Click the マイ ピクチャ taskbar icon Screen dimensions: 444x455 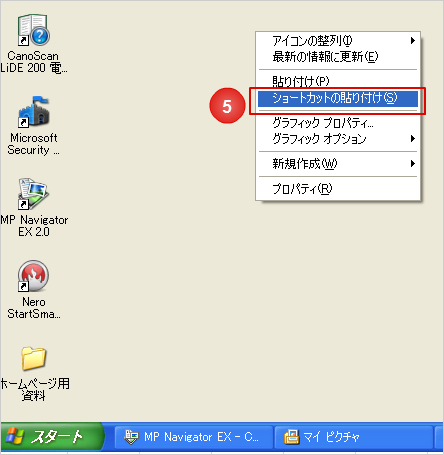coord(291,437)
